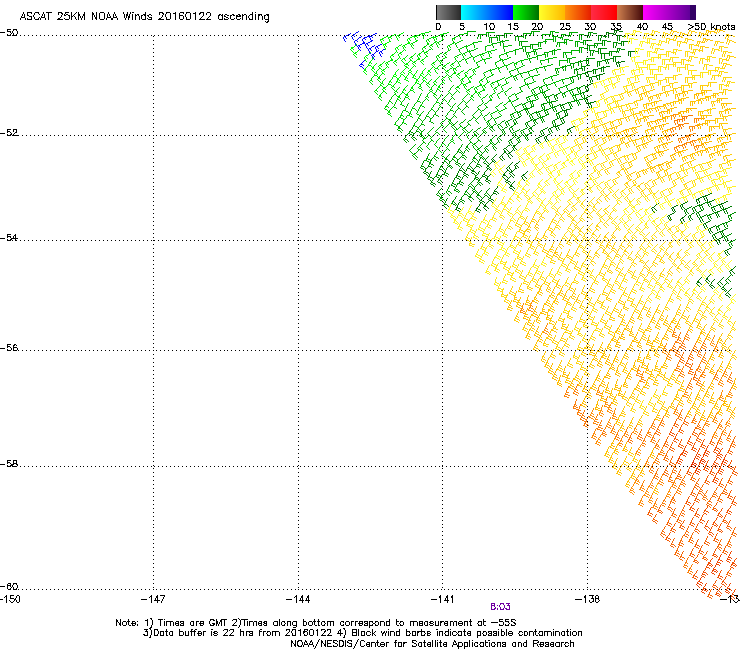The width and height of the screenshot is (740, 650).
Task: Click the orange 25-30 knots color band
Action: coord(578,12)
